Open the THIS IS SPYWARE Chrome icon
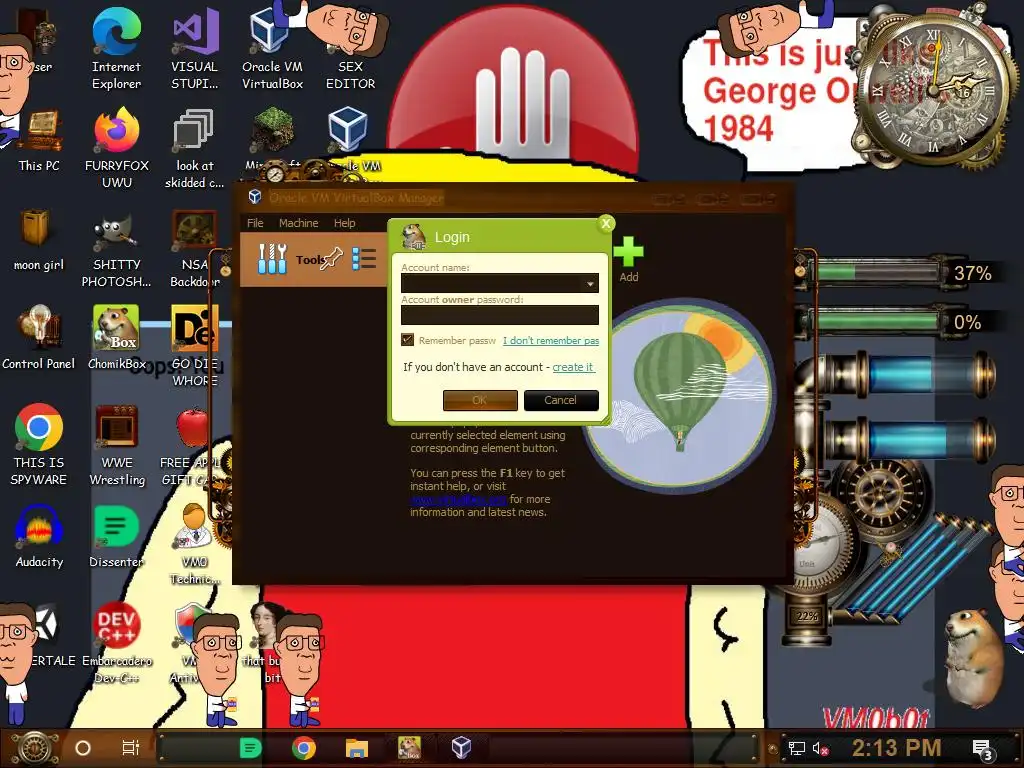 [39, 445]
